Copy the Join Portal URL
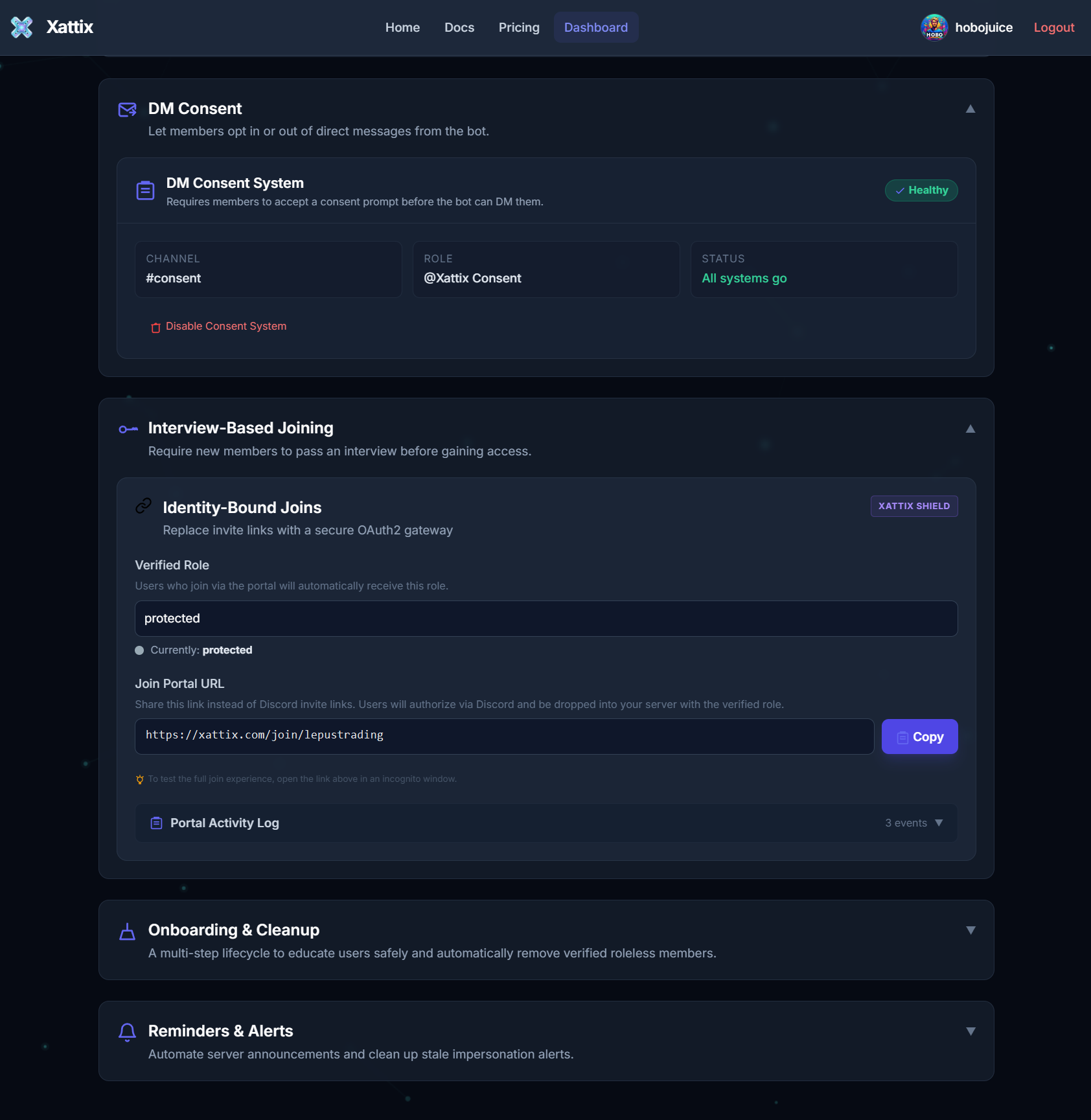Image resolution: width=1091 pixels, height=1120 pixels. [919, 737]
